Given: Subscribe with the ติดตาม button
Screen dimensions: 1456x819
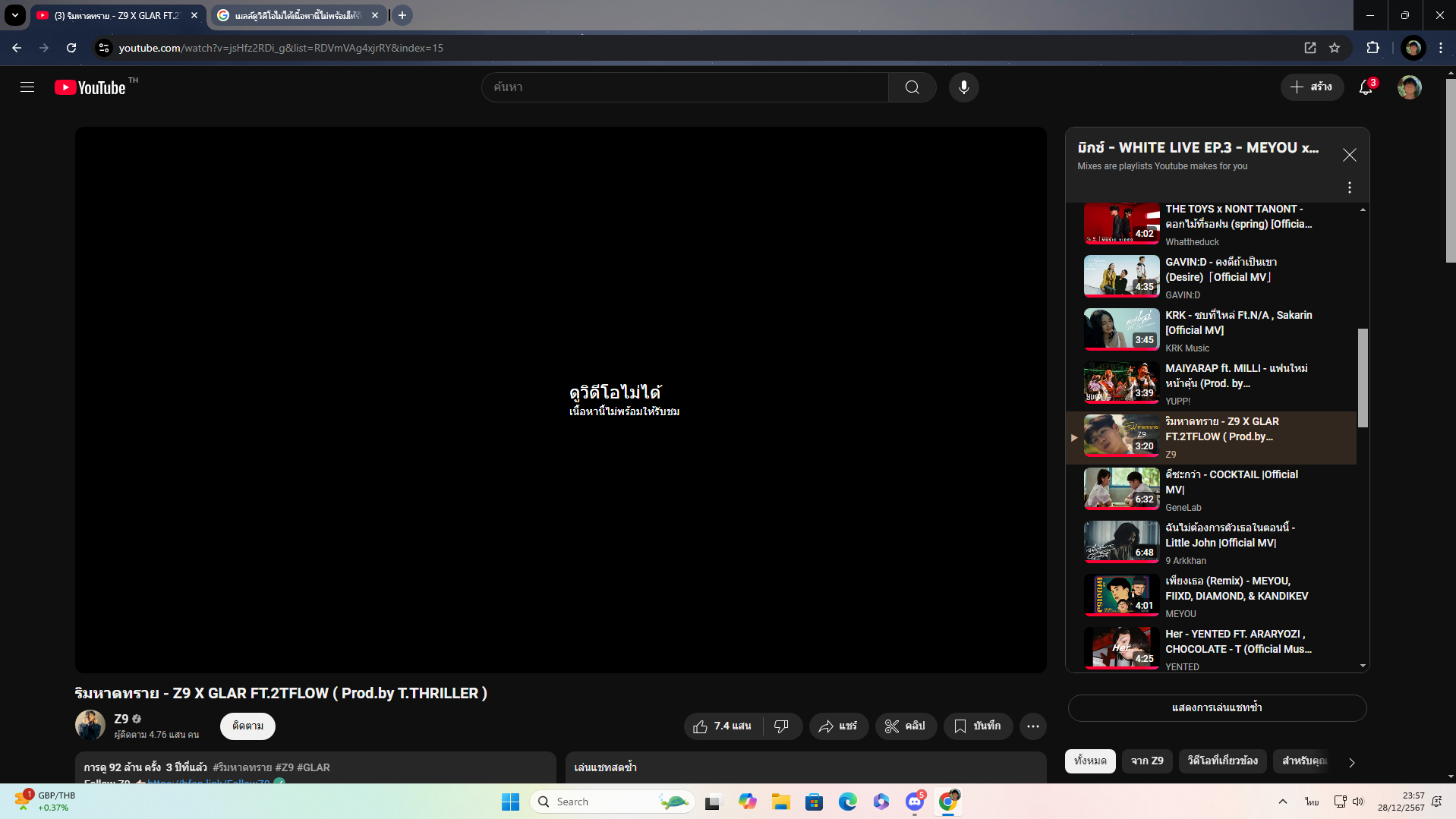Looking at the screenshot, I should tap(247, 726).
